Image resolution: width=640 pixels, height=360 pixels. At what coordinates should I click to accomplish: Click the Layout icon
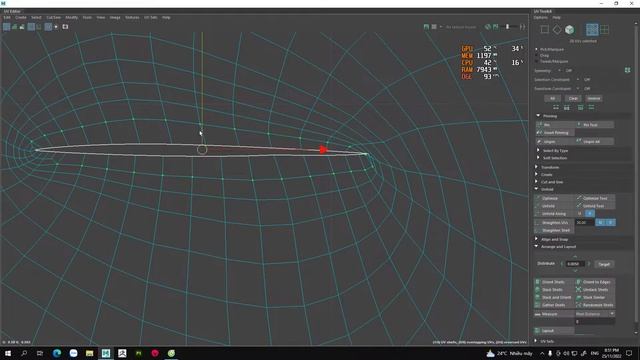coord(538,331)
